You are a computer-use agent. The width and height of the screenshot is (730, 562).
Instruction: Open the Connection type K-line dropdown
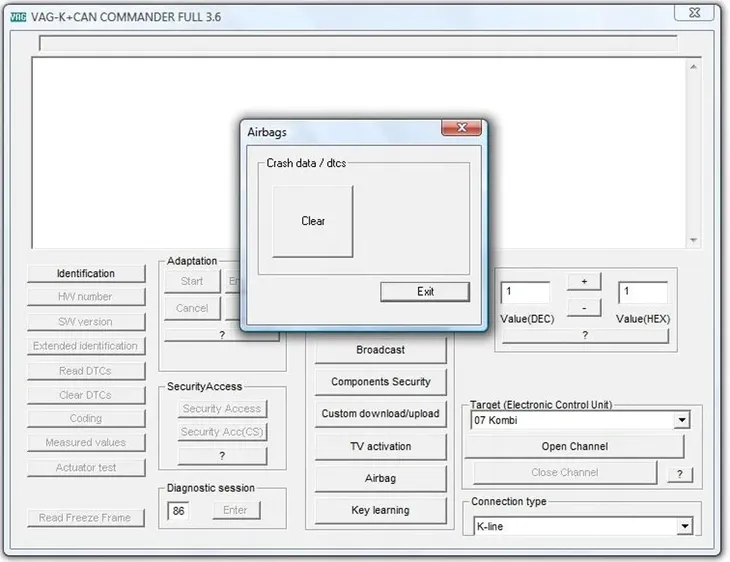(x=684, y=527)
